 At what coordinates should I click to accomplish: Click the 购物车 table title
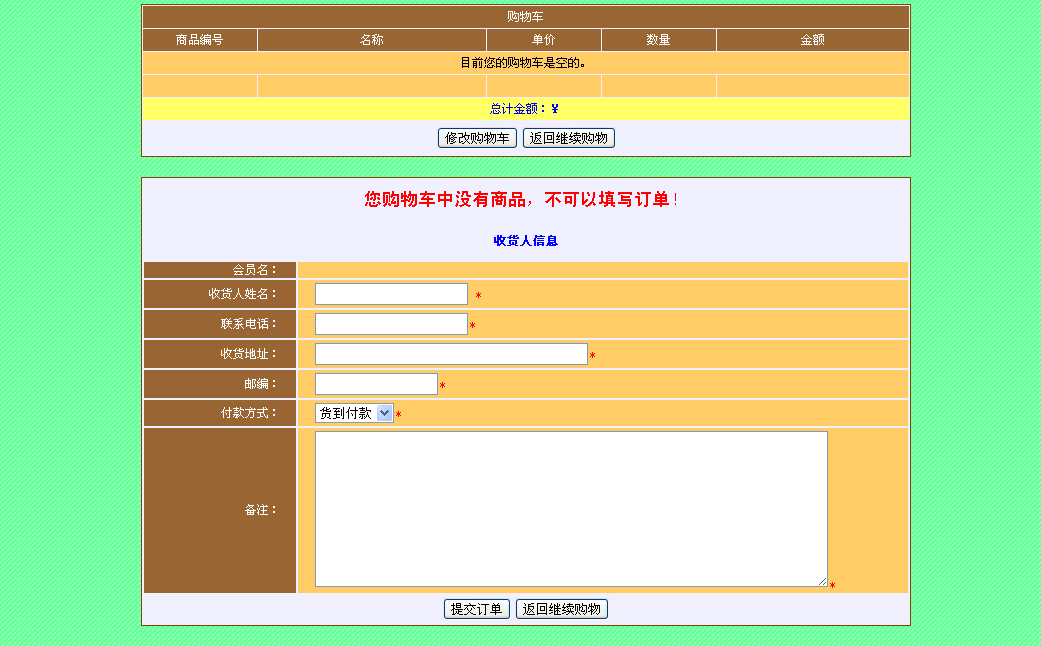[x=525, y=17]
